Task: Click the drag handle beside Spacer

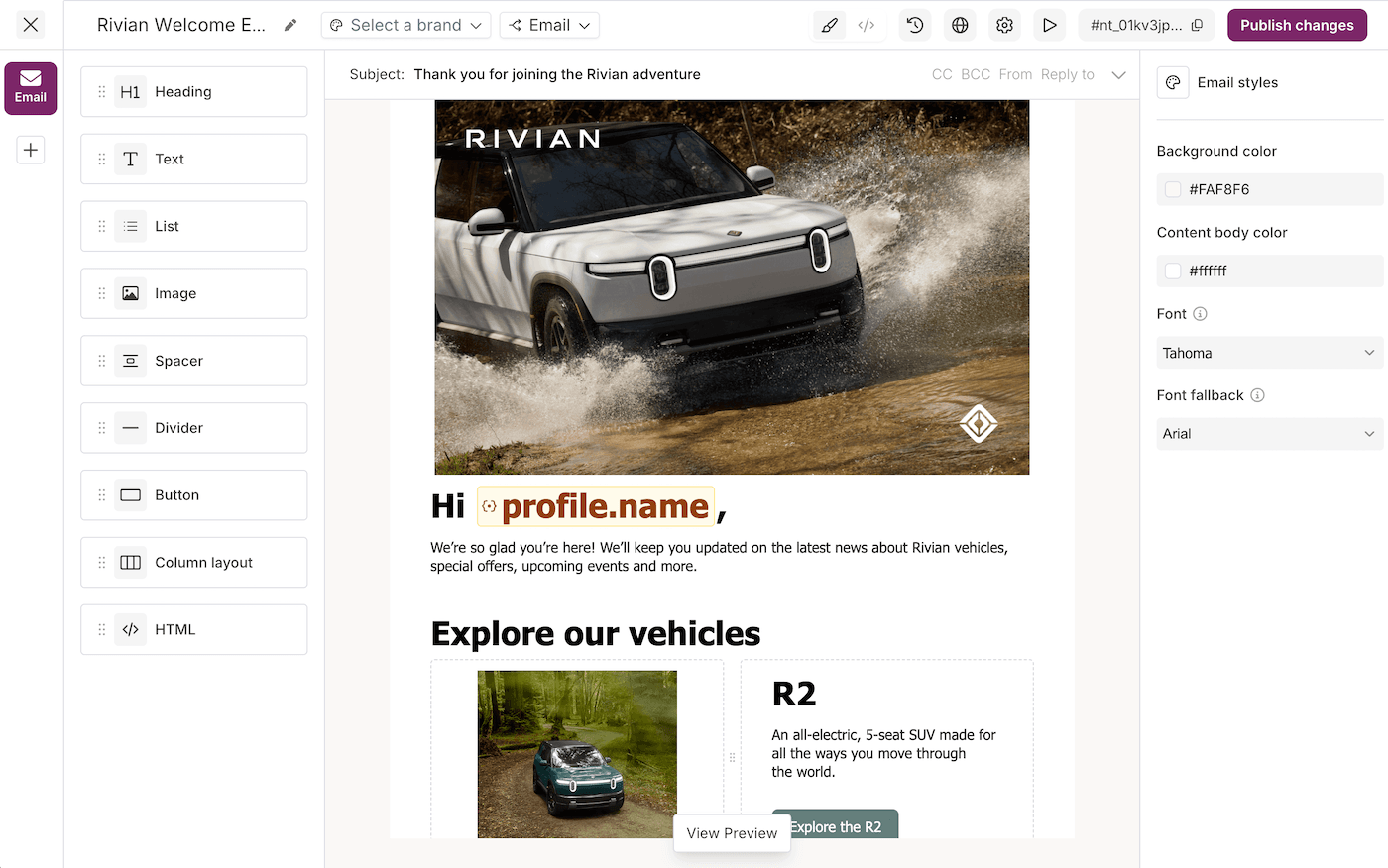Action: point(101,361)
